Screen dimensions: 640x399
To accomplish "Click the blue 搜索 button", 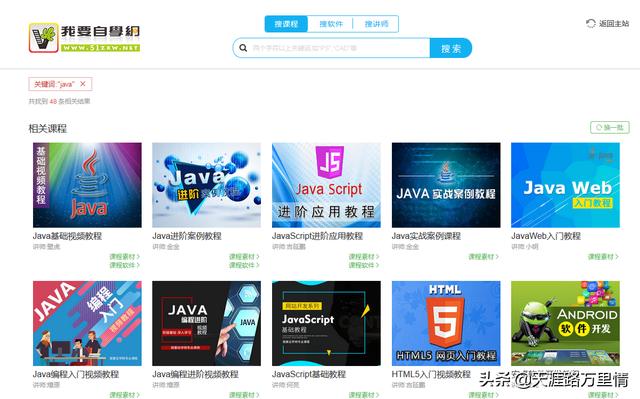I will click(451, 49).
